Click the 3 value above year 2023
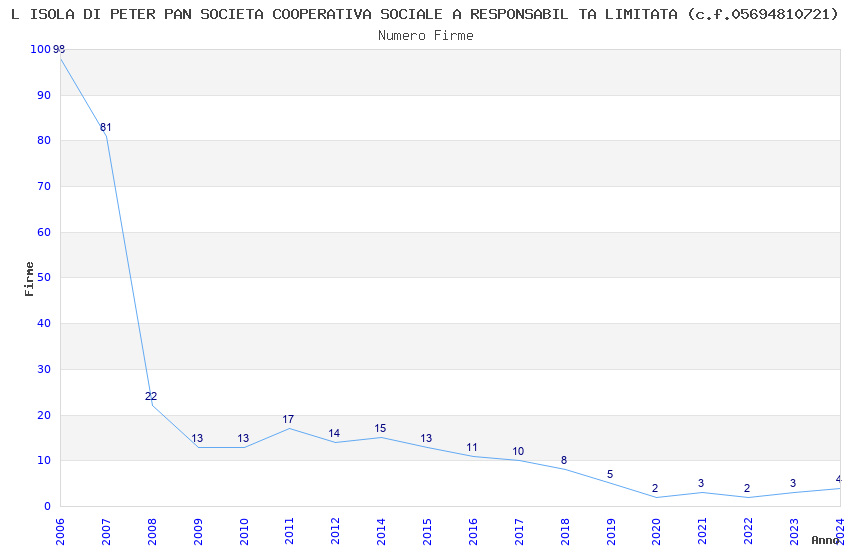 point(793,483)
